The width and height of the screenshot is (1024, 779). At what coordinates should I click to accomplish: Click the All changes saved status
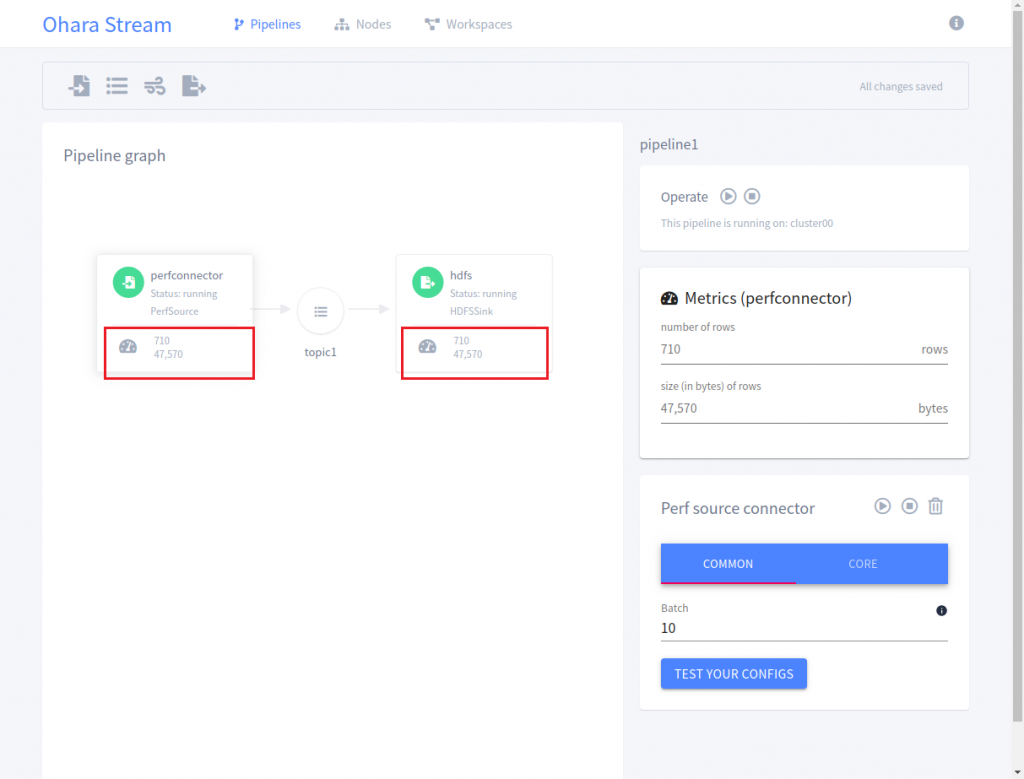point(901,86)
